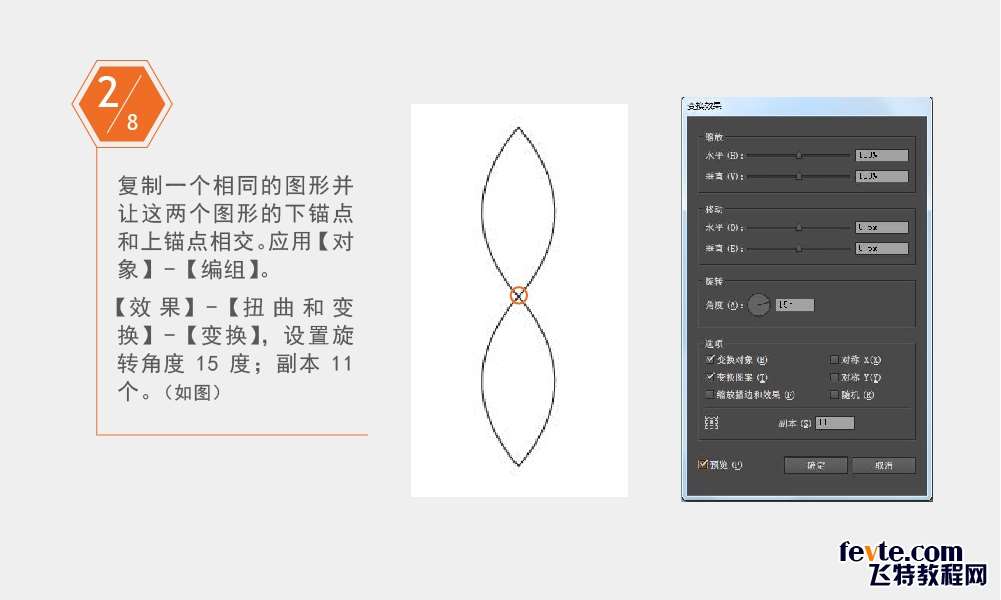Click the orange circled anchor intersection point
The width and height of the screenshot is (1001, 600).
[x=518, y=294]
